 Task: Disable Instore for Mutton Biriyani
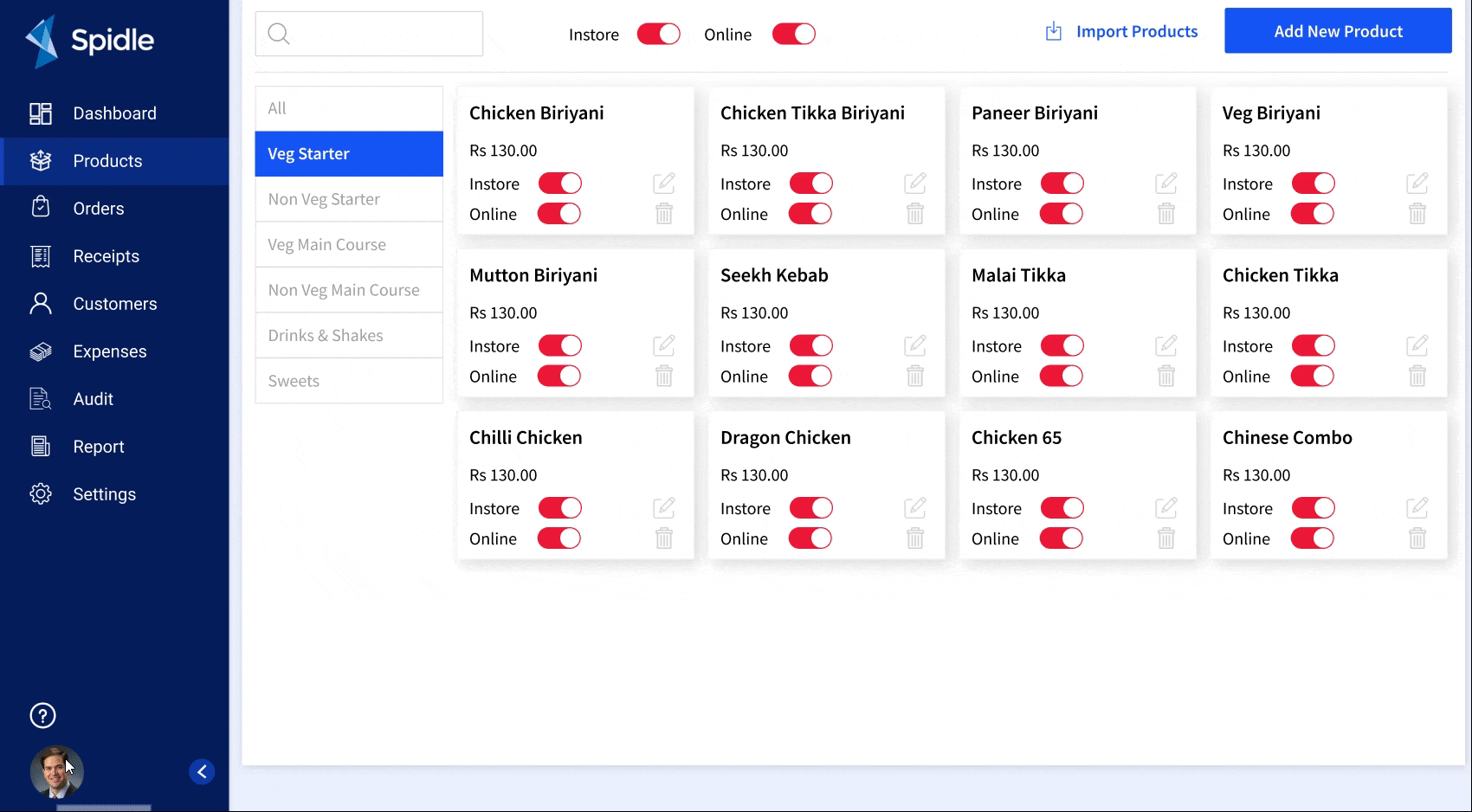pyautogui.click(x=560, y=345)
